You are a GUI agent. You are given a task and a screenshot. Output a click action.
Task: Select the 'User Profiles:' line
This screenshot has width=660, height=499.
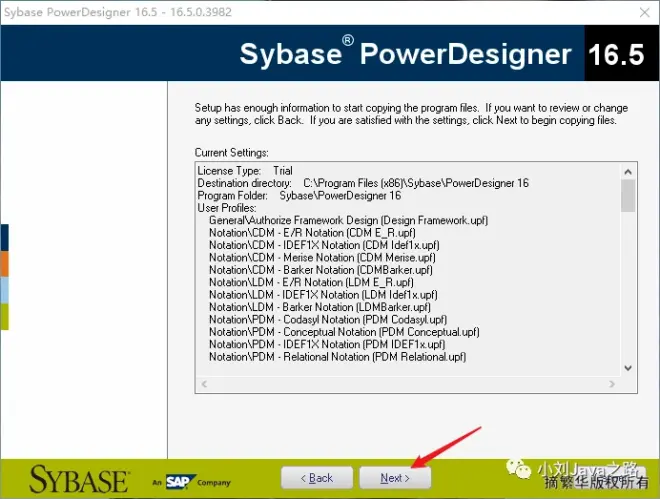click(x=226, y=208)
